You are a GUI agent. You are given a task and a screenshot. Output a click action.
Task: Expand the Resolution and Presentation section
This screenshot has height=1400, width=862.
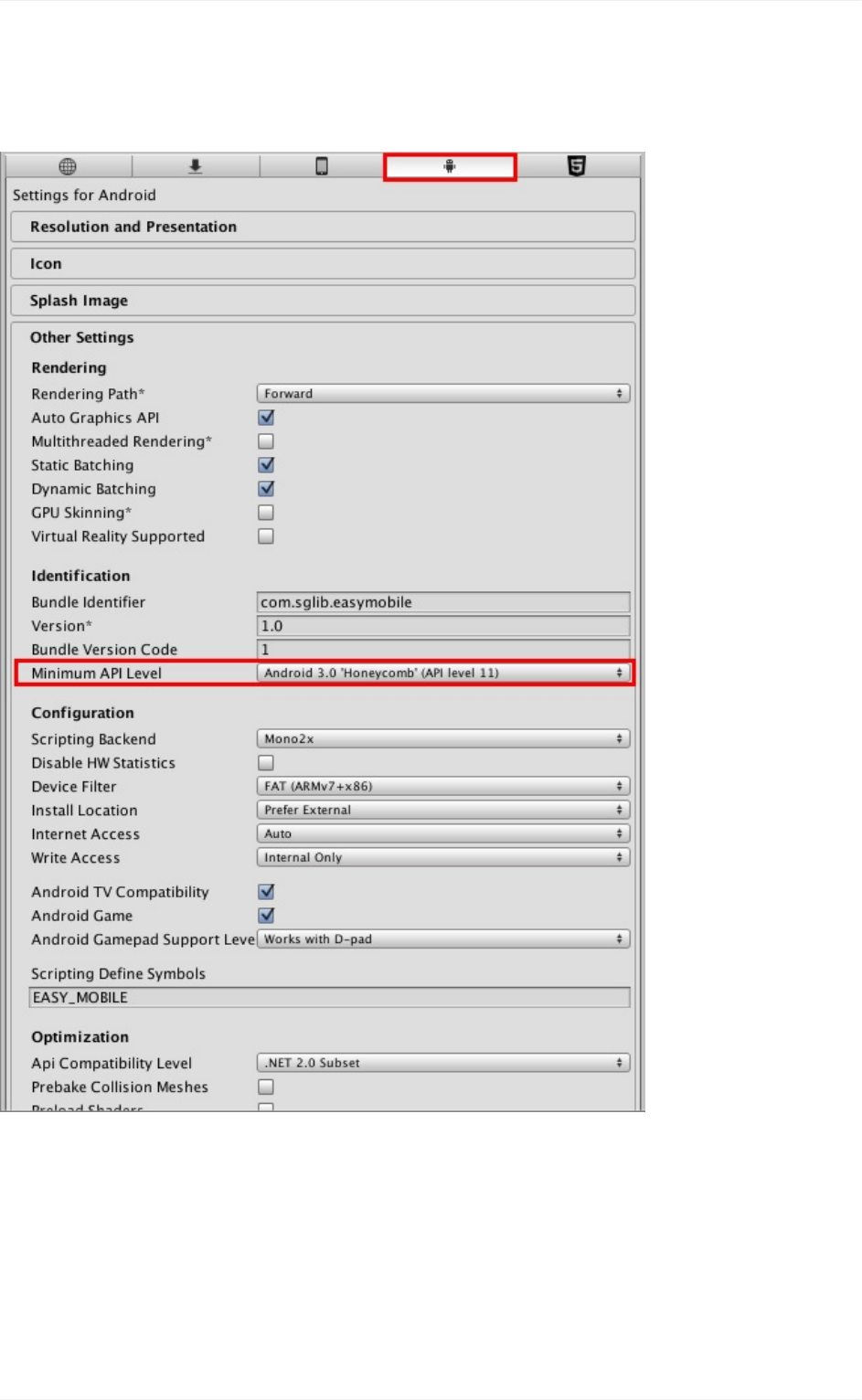point(323,227)
